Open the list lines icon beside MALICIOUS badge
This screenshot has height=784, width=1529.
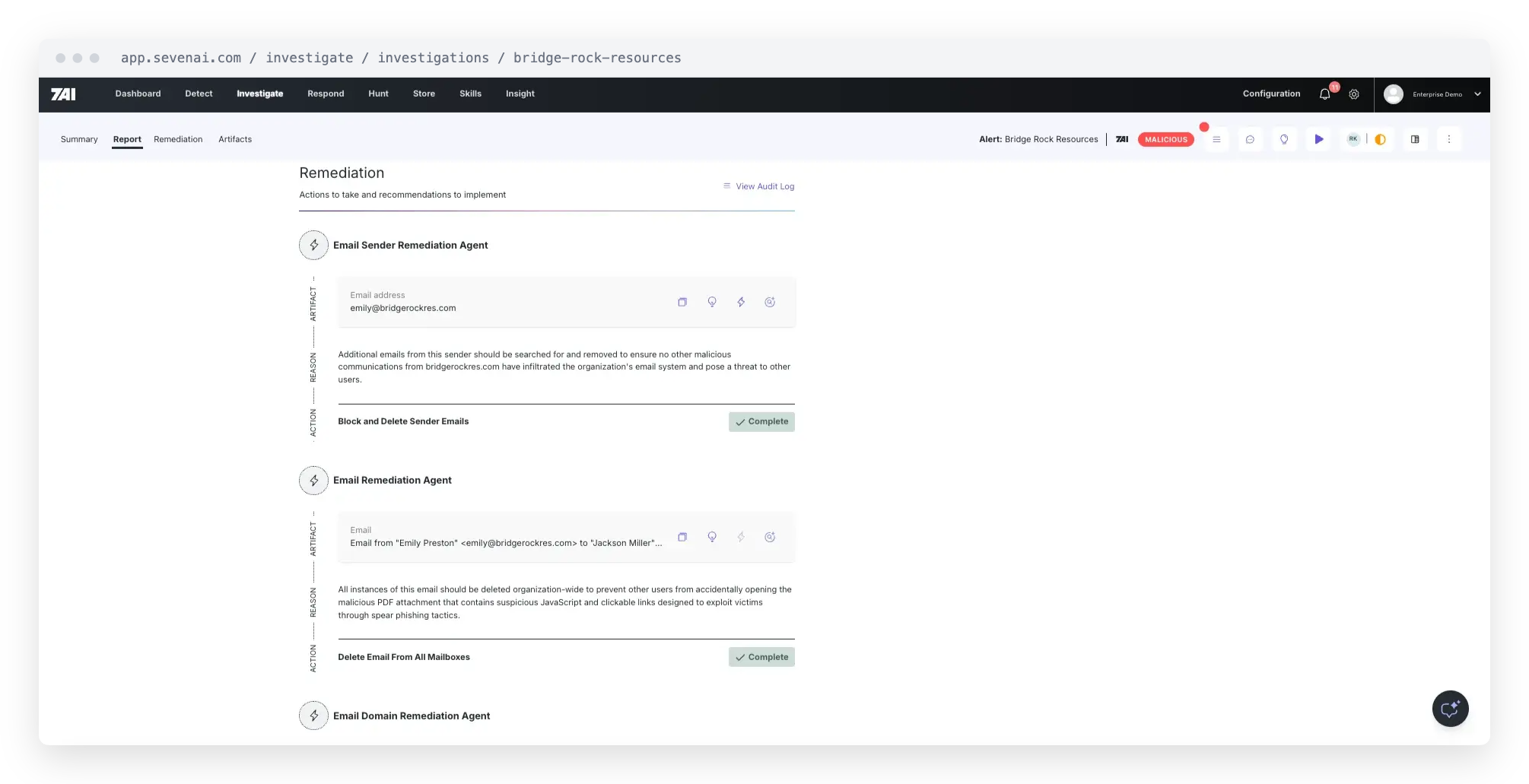point(1216,139)
